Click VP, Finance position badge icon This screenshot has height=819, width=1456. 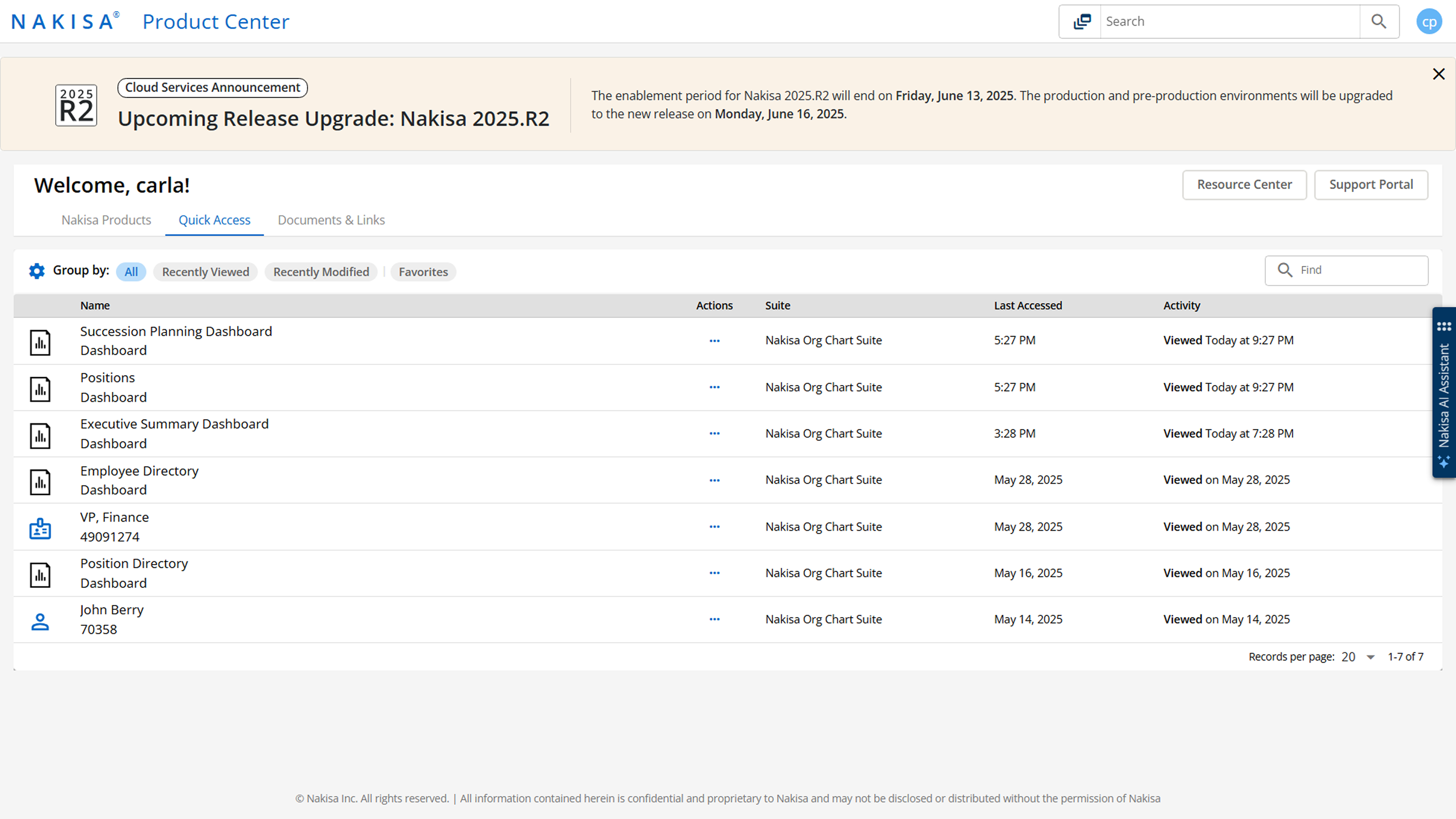(40, 528)
